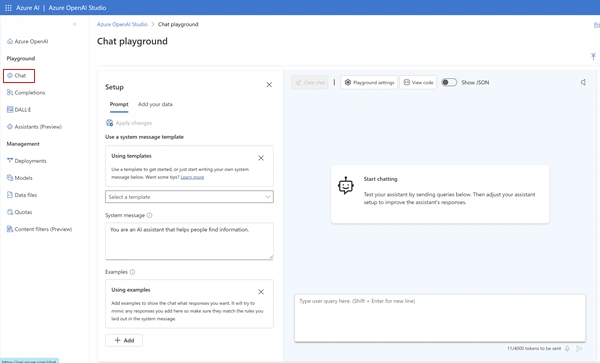Open the app launcher grid icon
Screen dimensions: 600x363
8,8
